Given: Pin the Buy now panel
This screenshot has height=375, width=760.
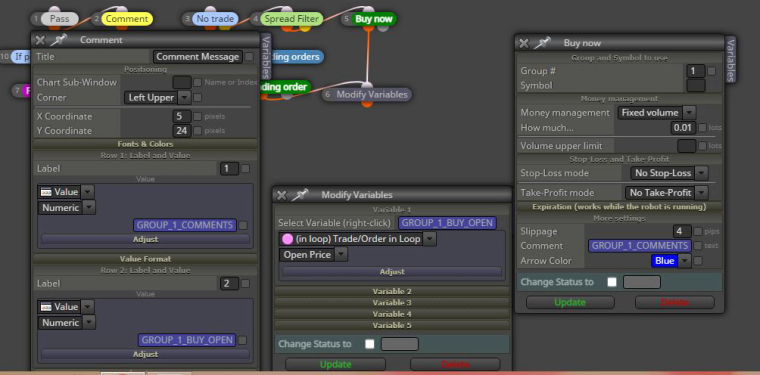Looking at the screenshot, I should click(541, 43).
